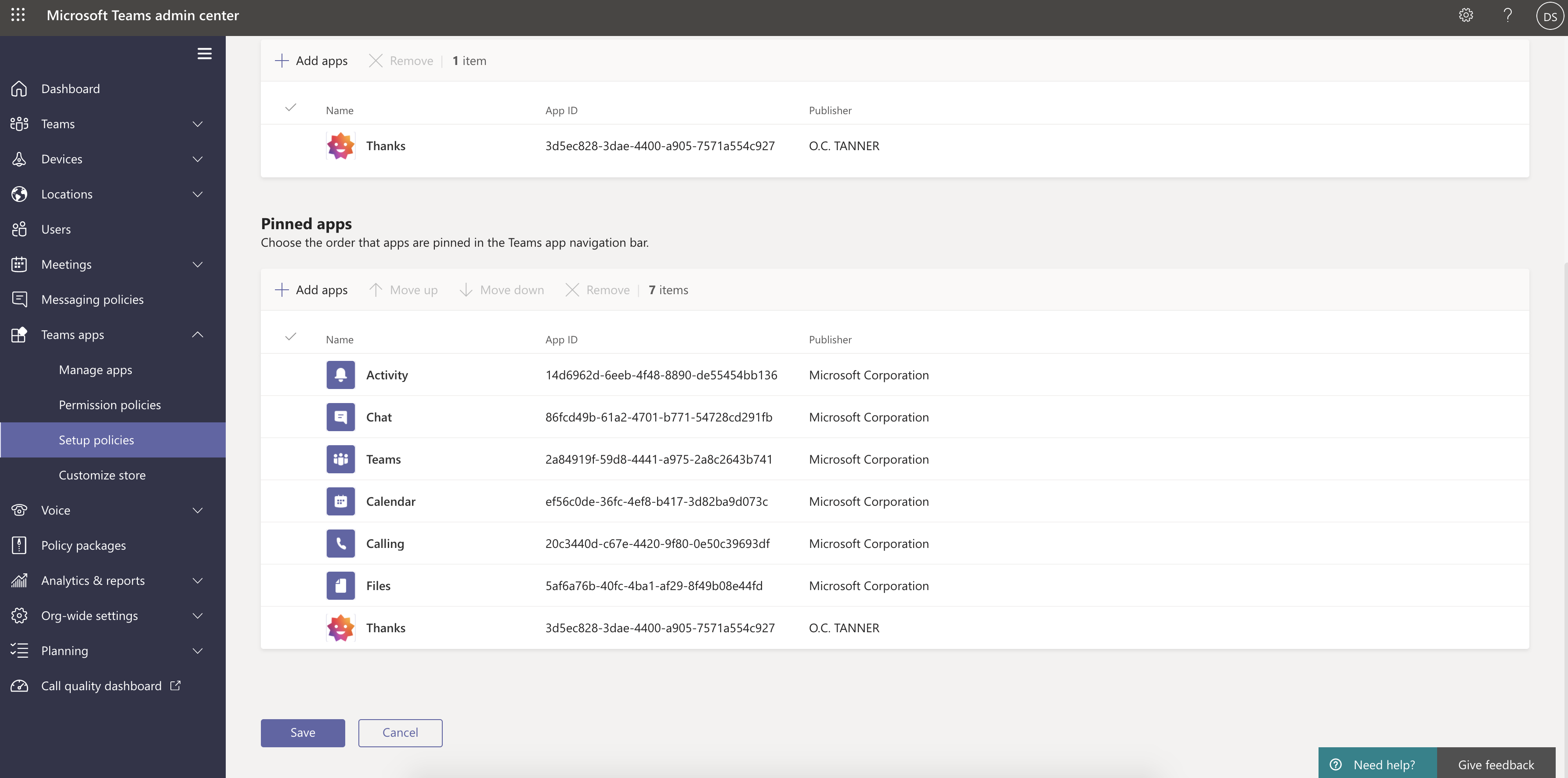Click the Calling phone app icon
The width and height of the screenshot is (1568, 778).
(340, 543)
